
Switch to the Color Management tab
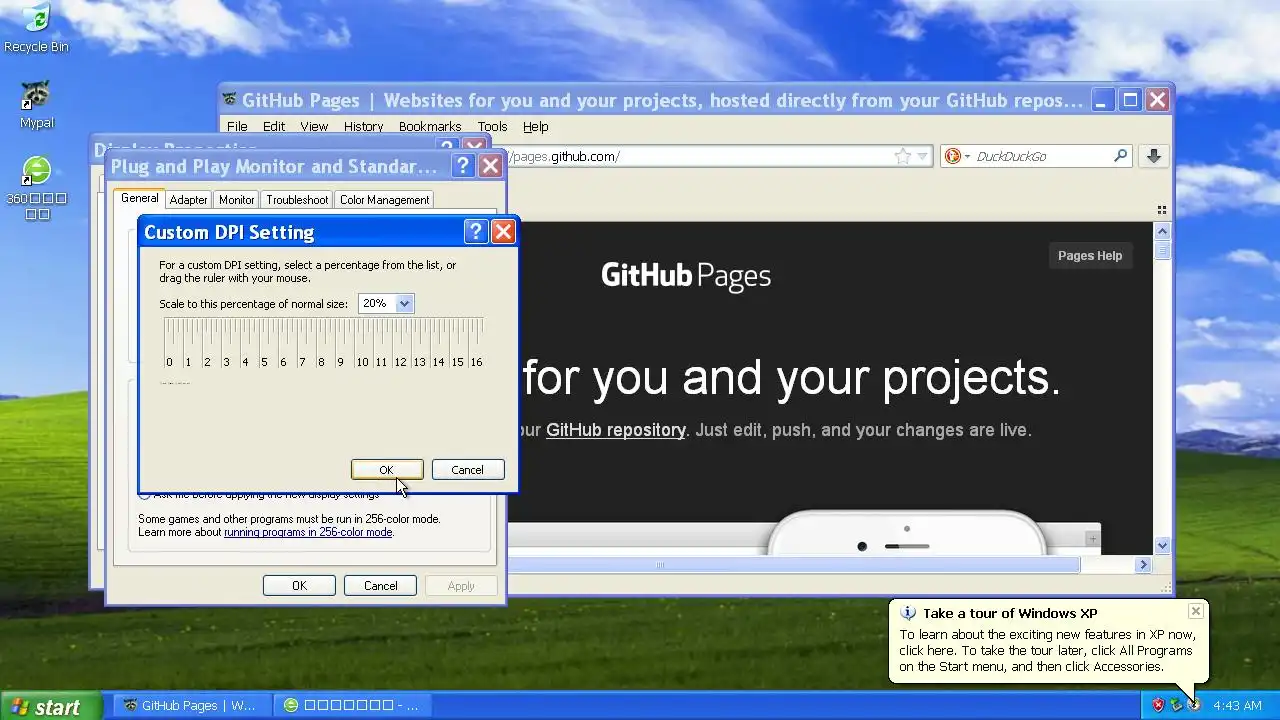pos(384,200)
